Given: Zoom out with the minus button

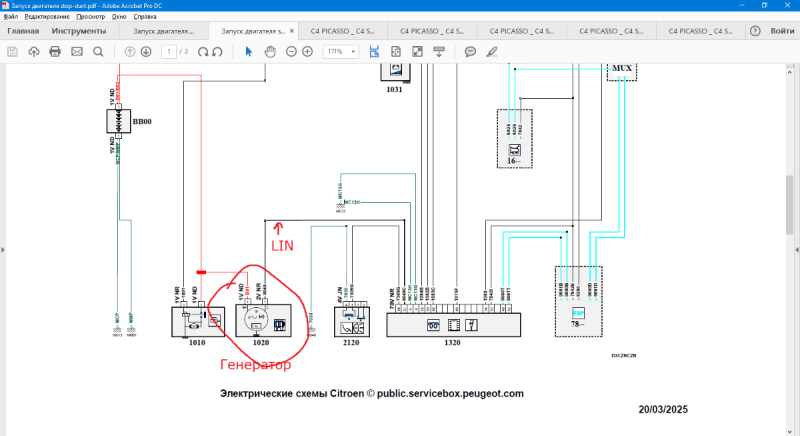Looking at the screenshot, I should (292, 51).
